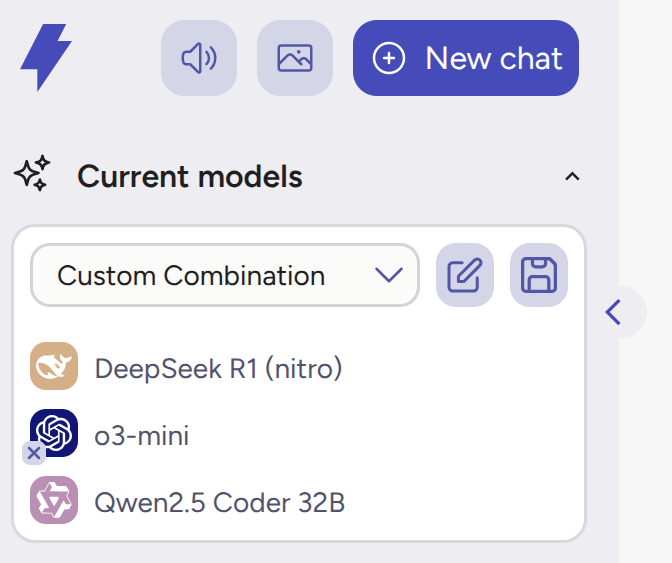Viewport: 672px width, 563px height.
Task: Click the Current models heading text
Action: pyautogui.click(x=190, y=176)
